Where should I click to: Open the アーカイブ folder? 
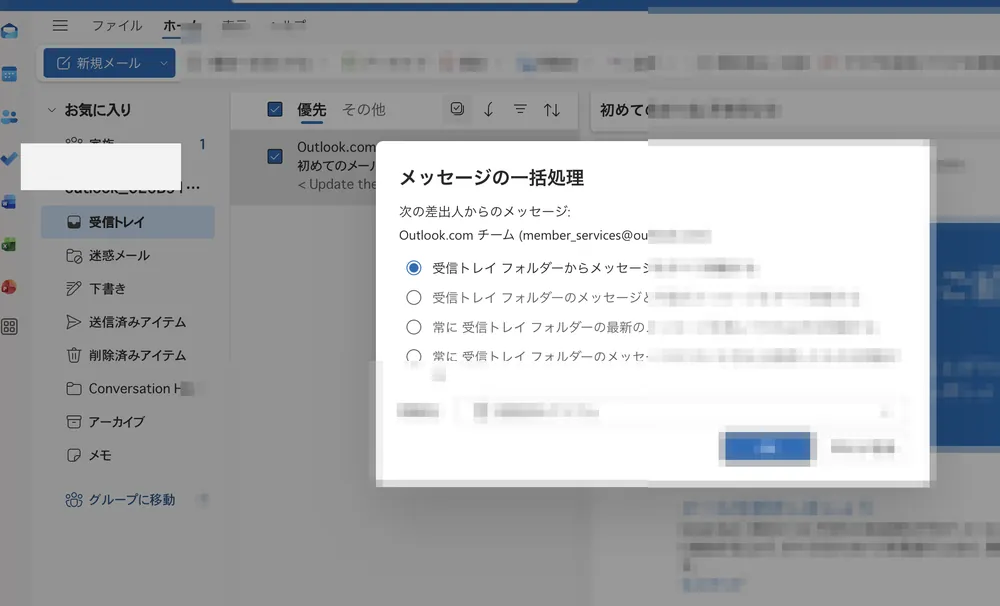coord(128,422)
